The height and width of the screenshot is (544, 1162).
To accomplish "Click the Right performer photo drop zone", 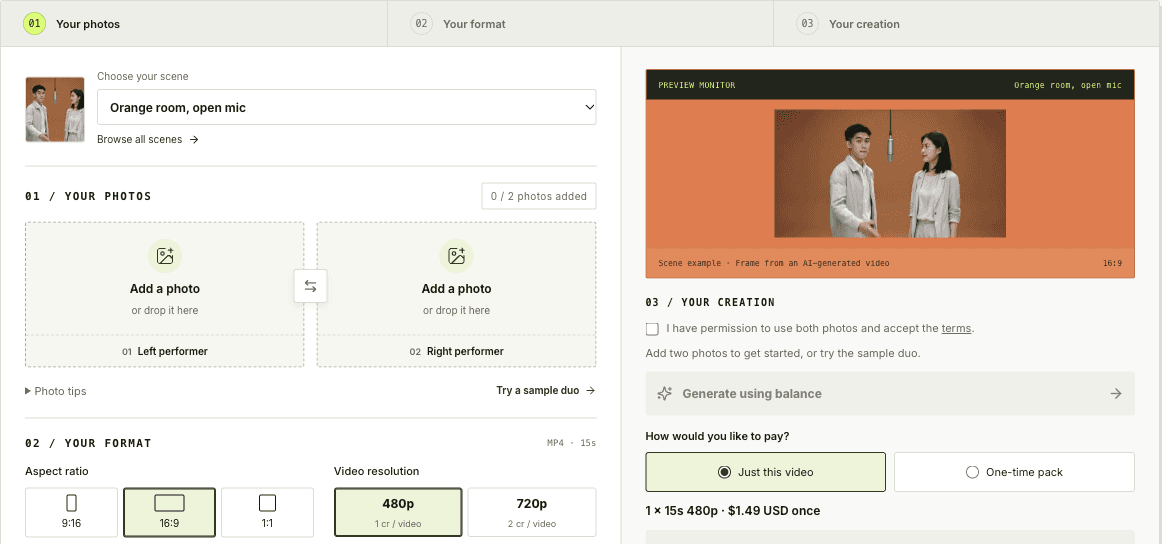I will tap(456, 294).
